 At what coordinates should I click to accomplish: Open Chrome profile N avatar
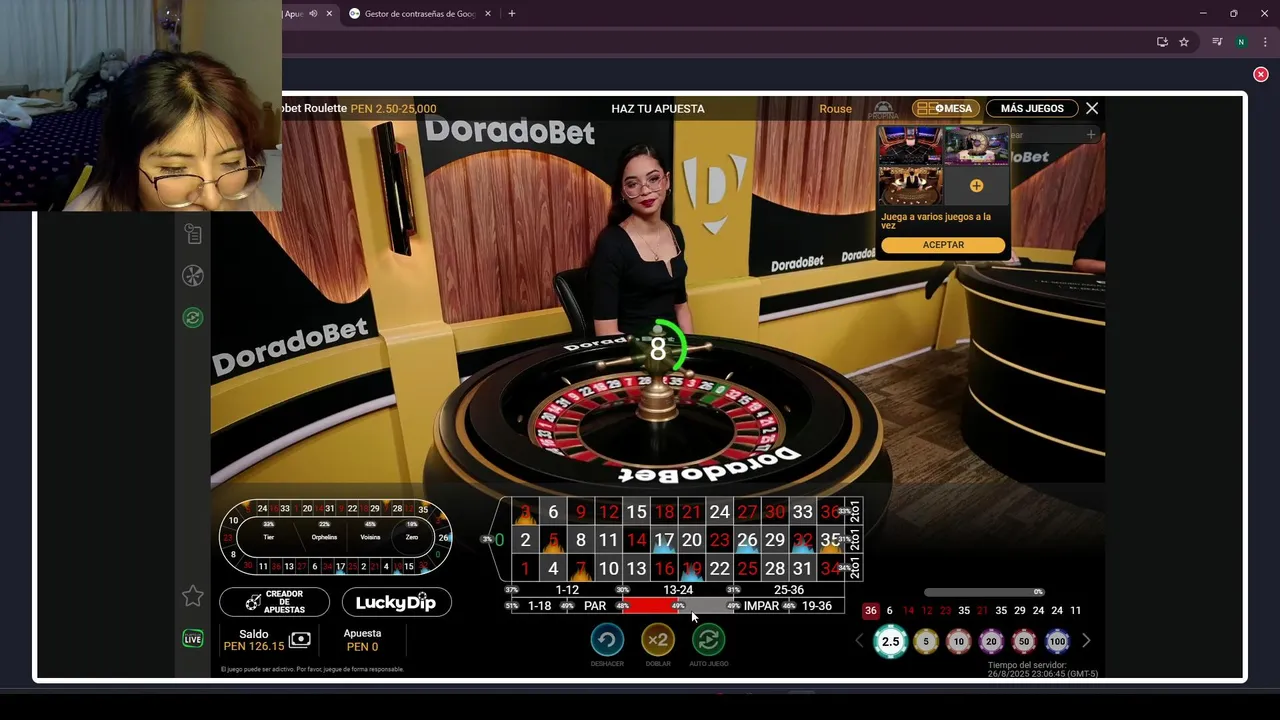point(1241,42)
